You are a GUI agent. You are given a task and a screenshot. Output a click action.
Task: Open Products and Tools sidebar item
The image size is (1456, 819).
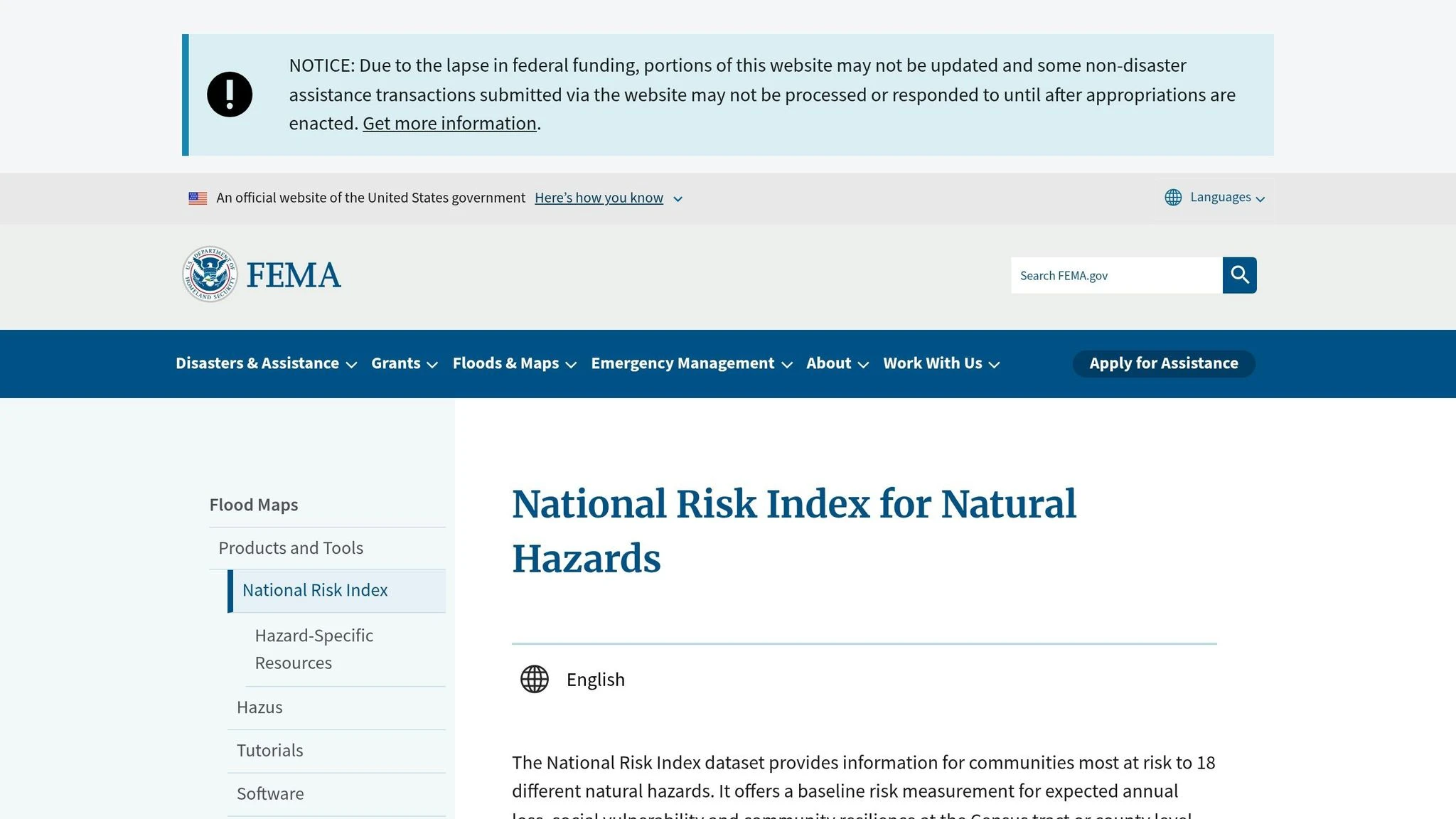point(291,548)
